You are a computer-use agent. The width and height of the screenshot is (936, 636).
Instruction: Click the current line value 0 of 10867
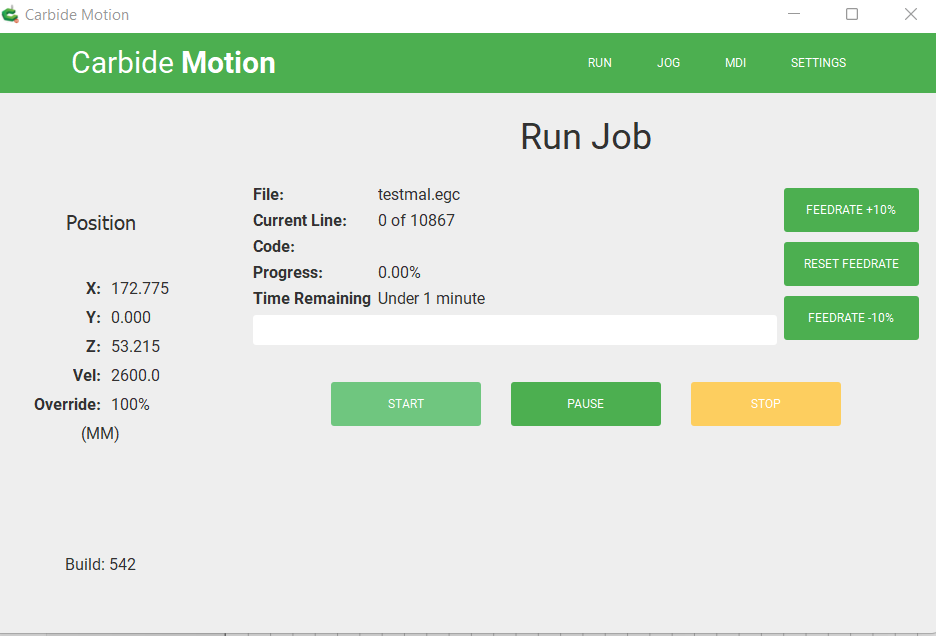pyautogui.click(x=416, y=220)
